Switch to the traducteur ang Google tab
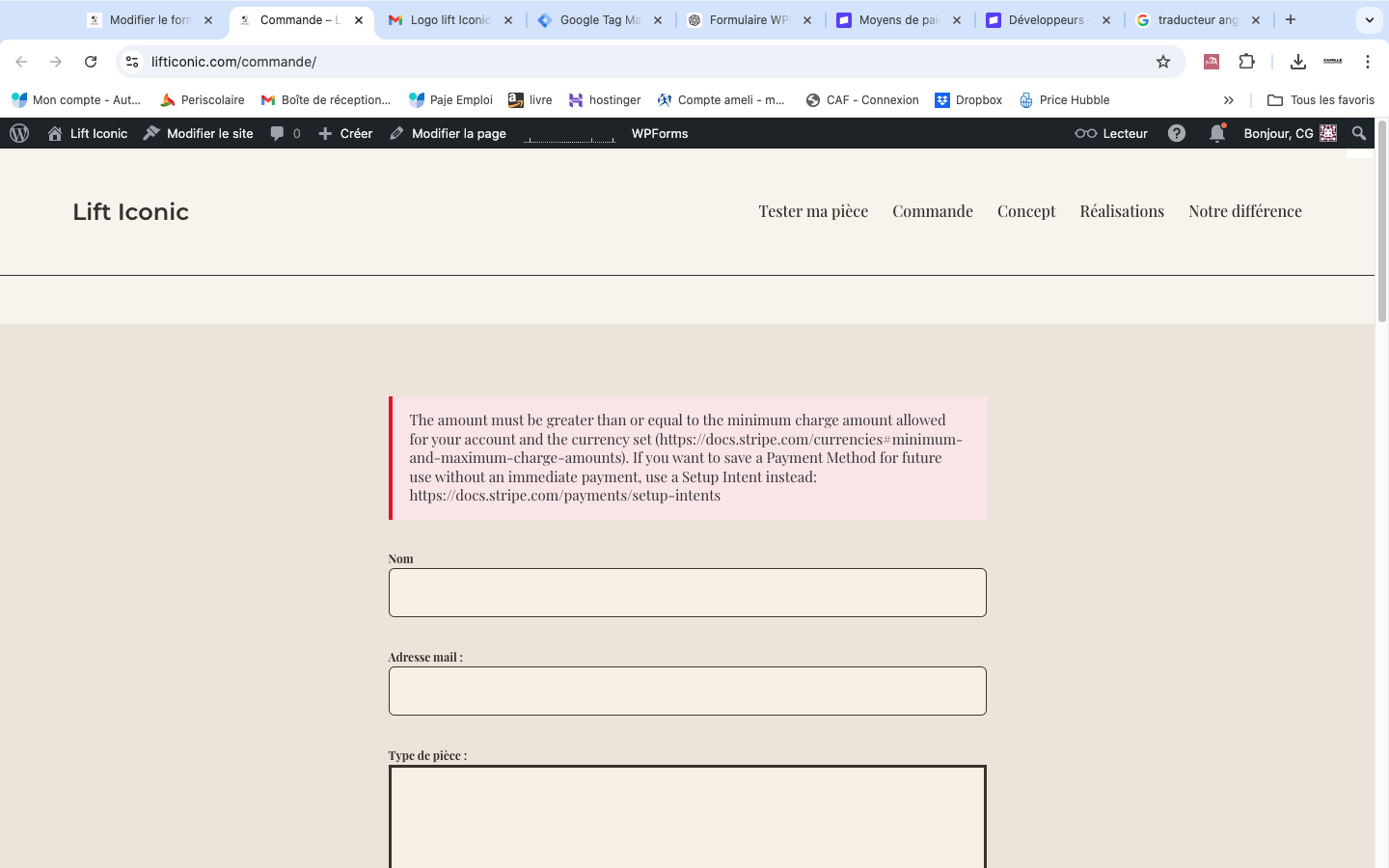The image size is (1389, 868). (1197, 19)
